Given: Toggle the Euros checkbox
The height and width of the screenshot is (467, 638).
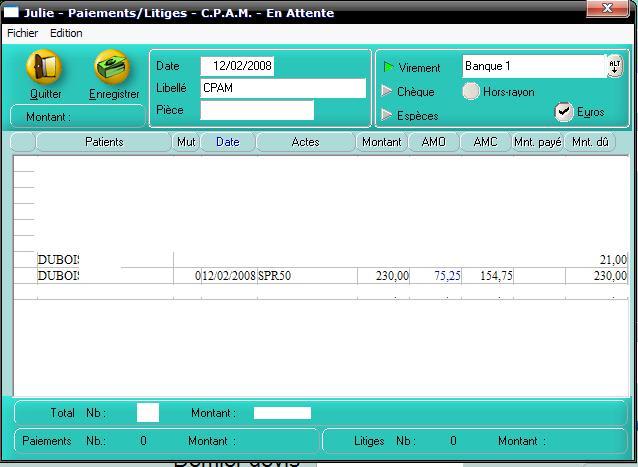Looking at the screenshot, I should pos(564,111).
